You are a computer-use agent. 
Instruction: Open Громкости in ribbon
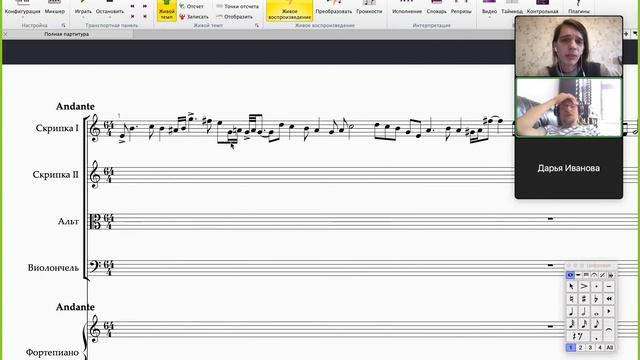[x=369, y=8]
